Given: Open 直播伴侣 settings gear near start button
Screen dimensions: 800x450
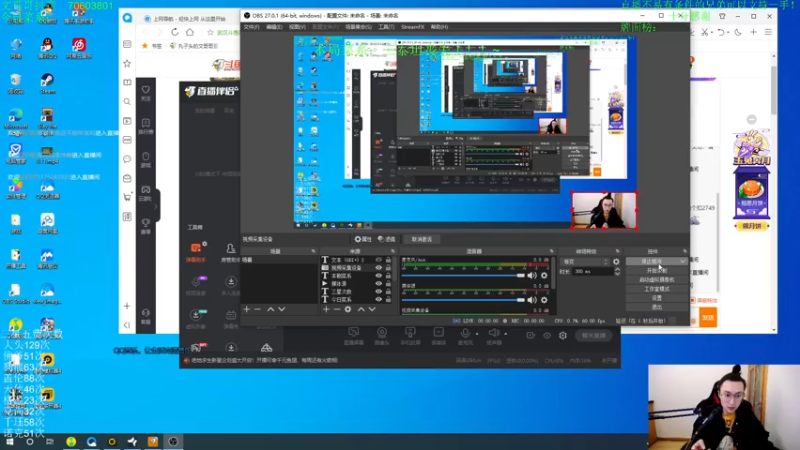Looking at the screenshot, I should click(x=563, y=336).
